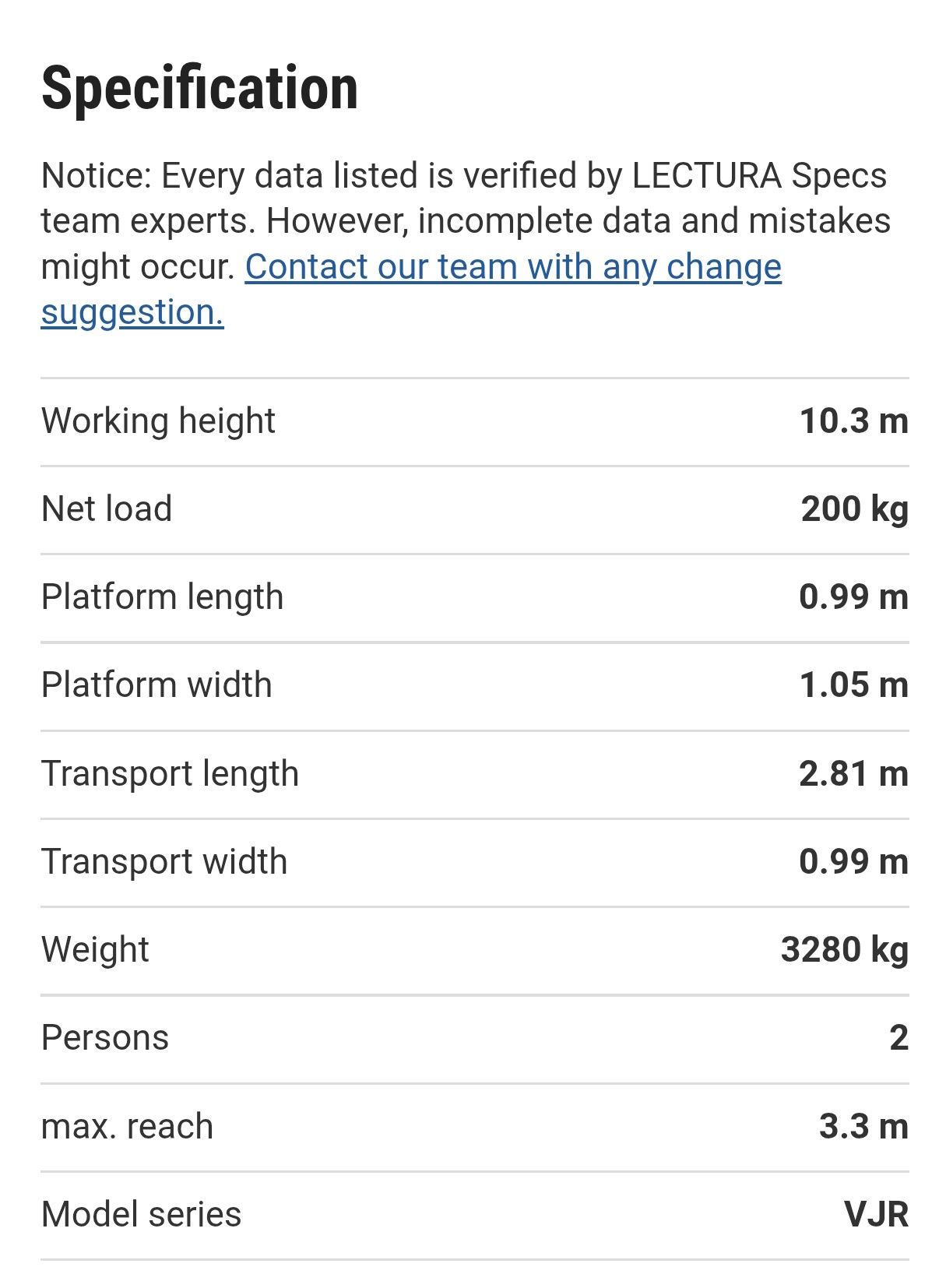This screenshot has height=1288, width=939.
Task: Click the Transport length label
Action: click(x=170, y=774)
